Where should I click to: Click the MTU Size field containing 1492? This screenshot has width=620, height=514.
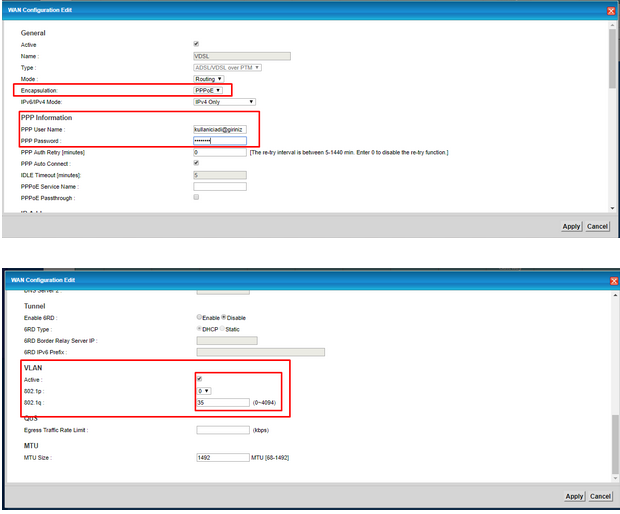coord(223,457)
